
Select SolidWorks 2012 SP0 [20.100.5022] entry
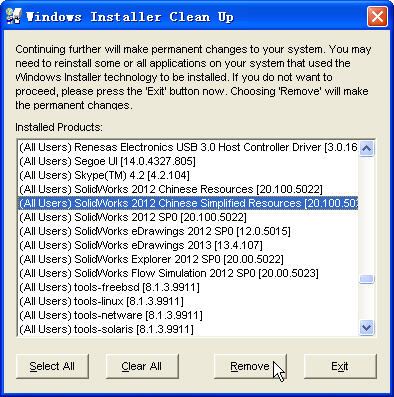click(x=188, y=217)
